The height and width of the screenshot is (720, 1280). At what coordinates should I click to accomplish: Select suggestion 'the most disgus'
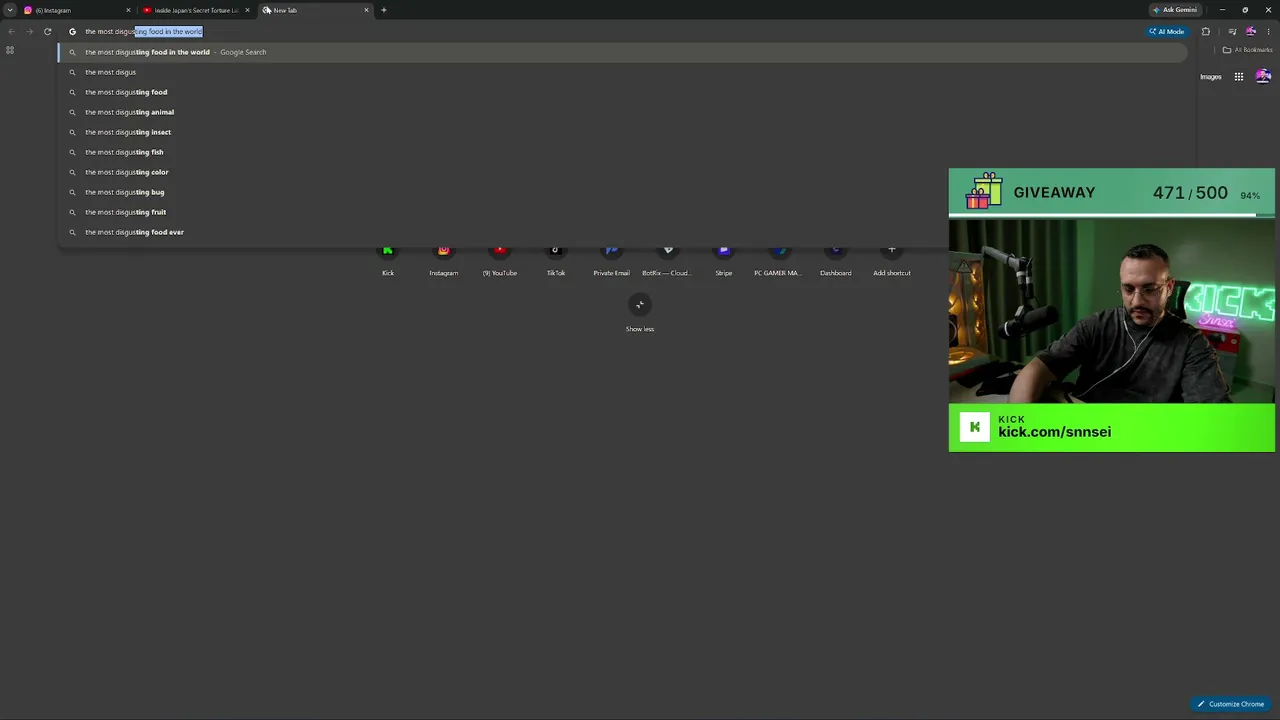(x=622, y=72)
